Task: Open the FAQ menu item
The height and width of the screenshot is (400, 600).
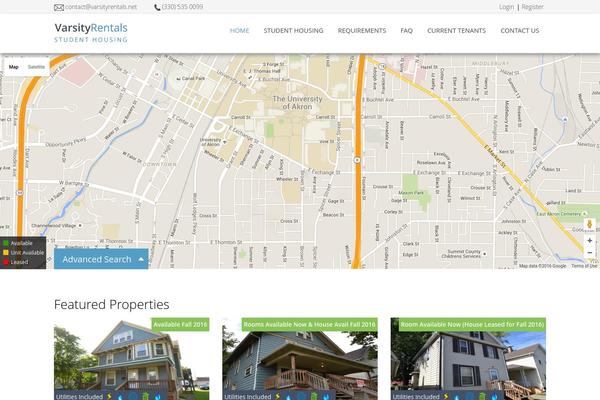Action: click(406, 31)
